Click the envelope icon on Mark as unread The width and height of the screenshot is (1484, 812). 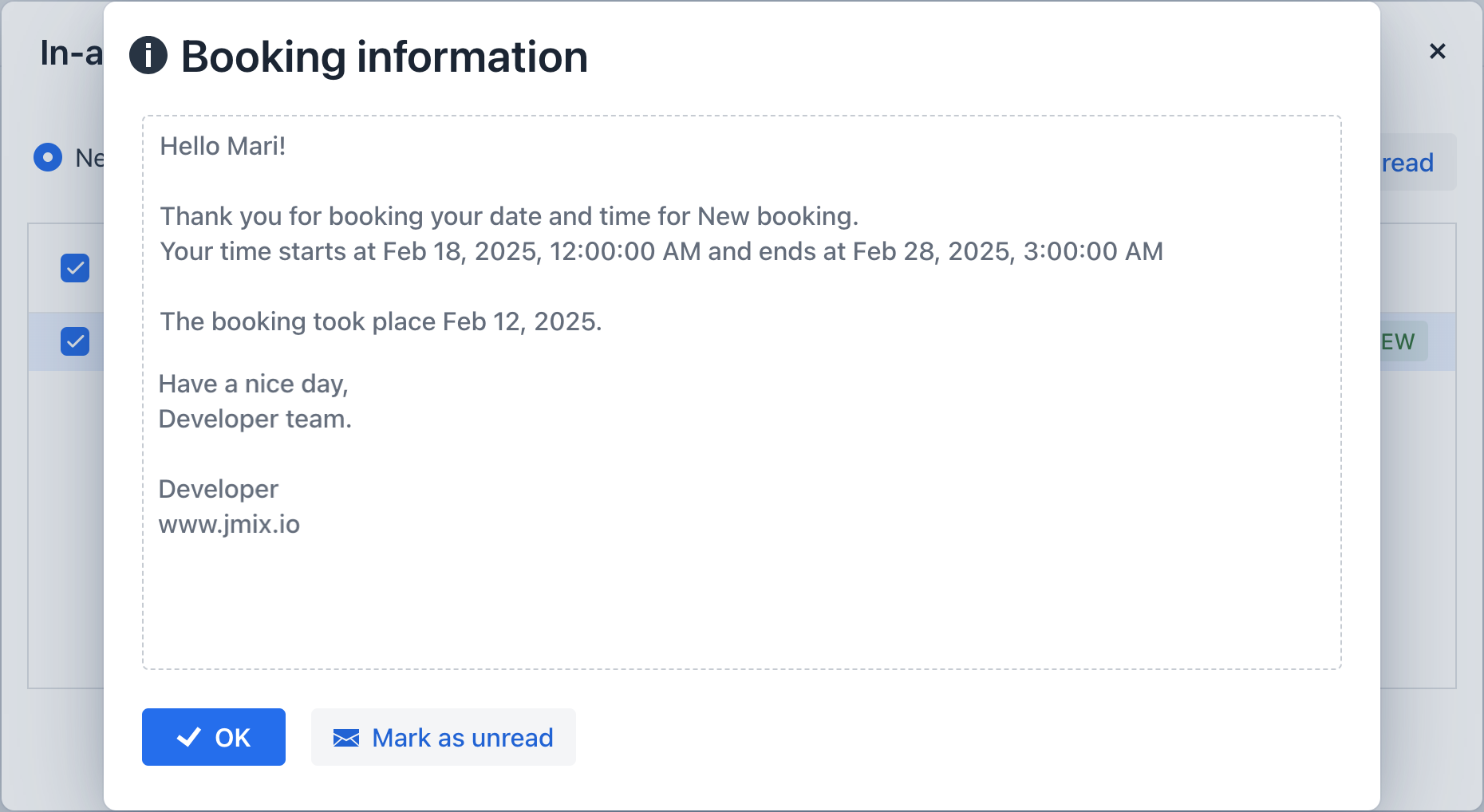coord(345,738)
